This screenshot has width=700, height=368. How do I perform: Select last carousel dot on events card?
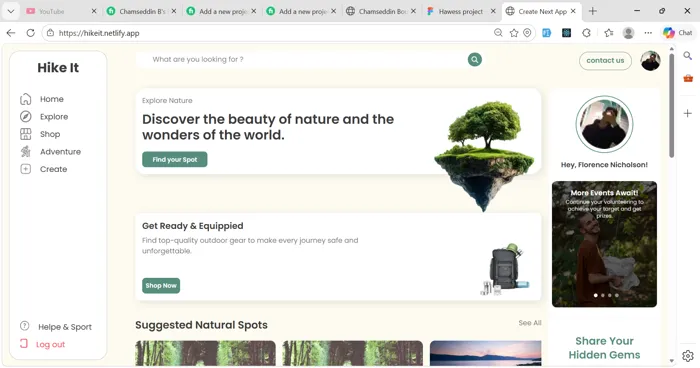coord(617,295)
